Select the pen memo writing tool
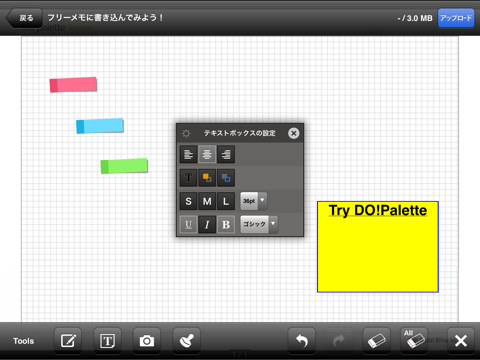This screenshot has height=360, width=480. click(68, 341)
